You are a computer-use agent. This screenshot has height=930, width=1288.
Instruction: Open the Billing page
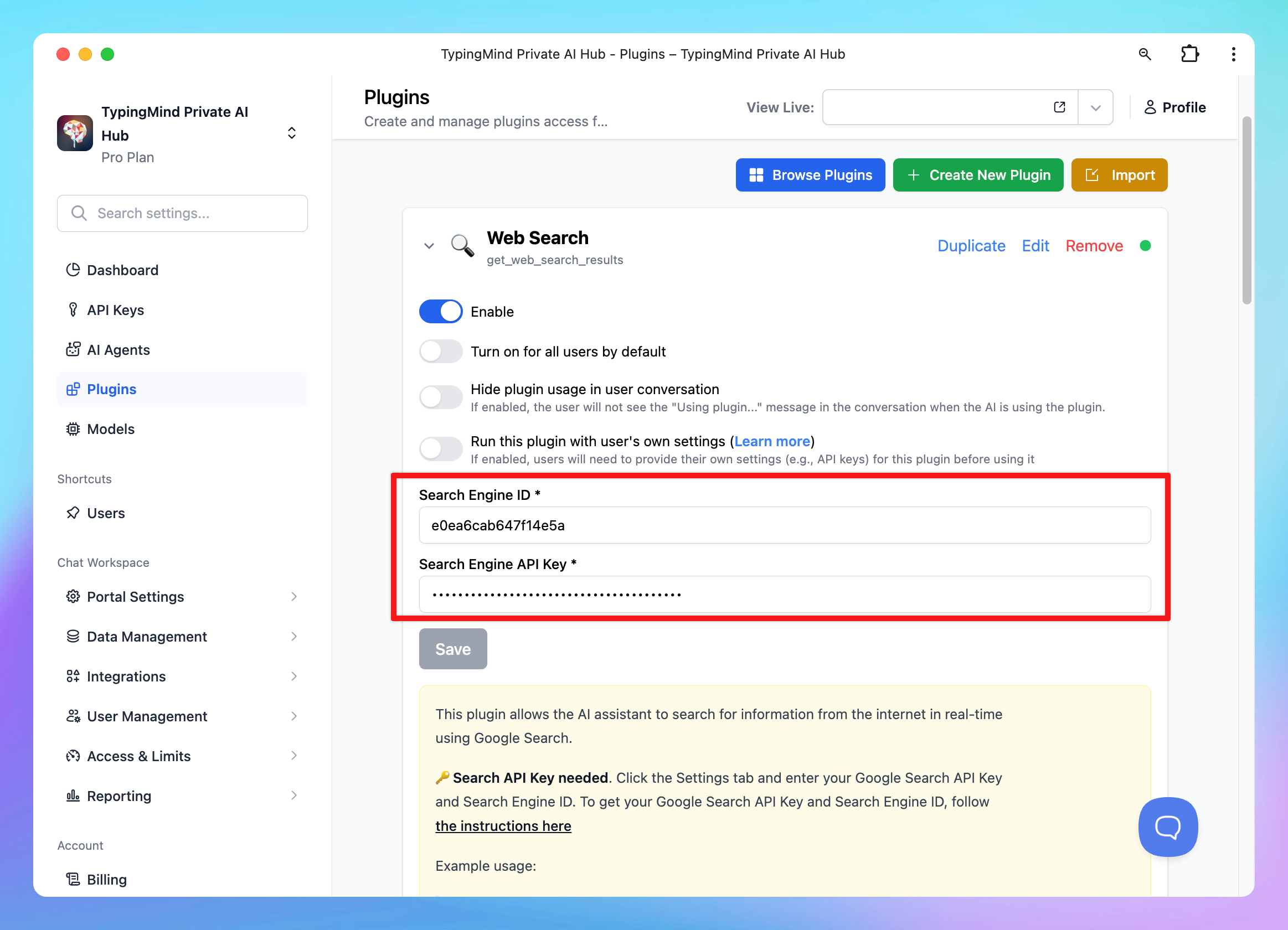coord(182,880)
